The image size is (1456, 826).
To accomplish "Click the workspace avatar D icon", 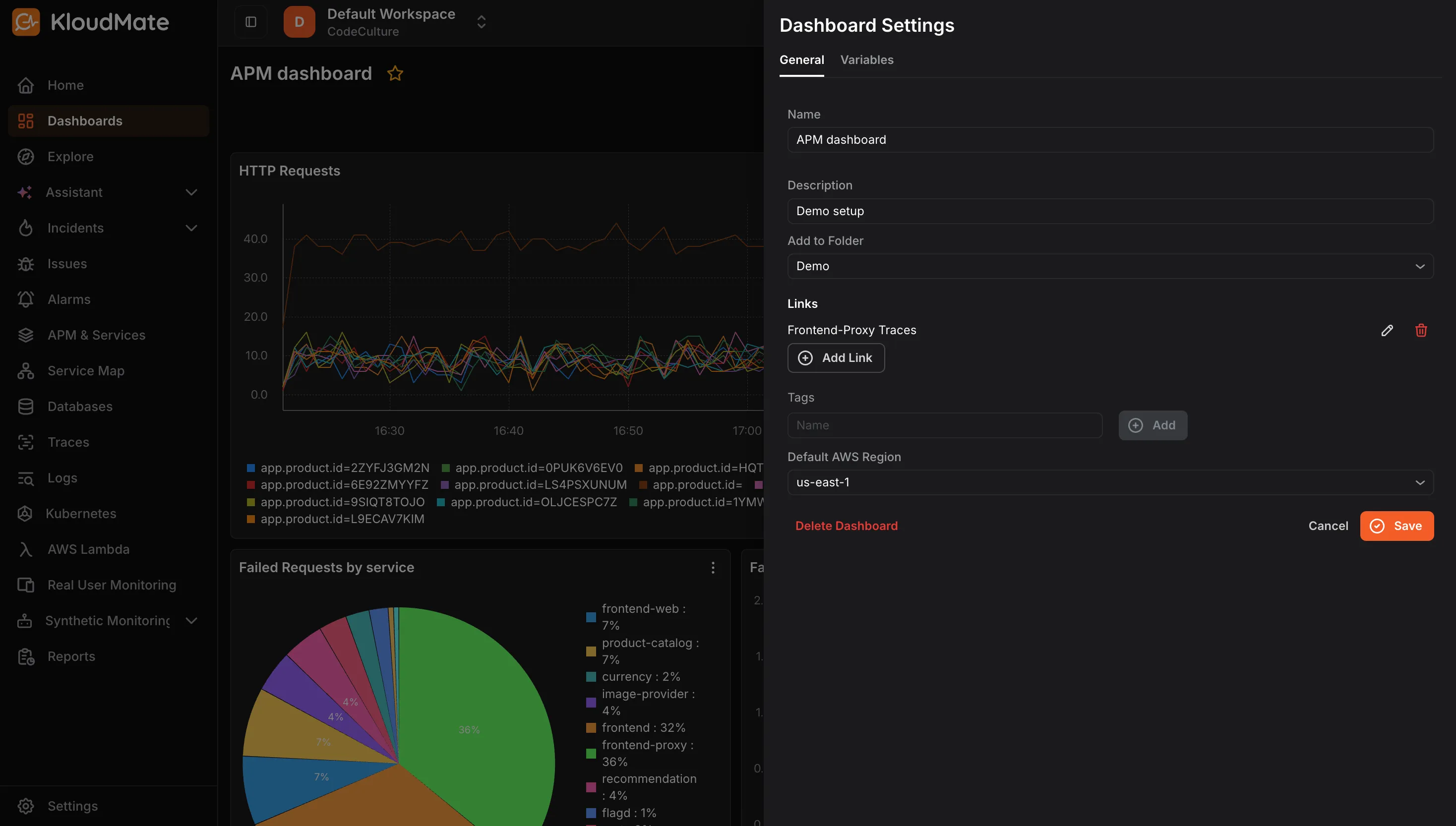I will coord(299,22).
